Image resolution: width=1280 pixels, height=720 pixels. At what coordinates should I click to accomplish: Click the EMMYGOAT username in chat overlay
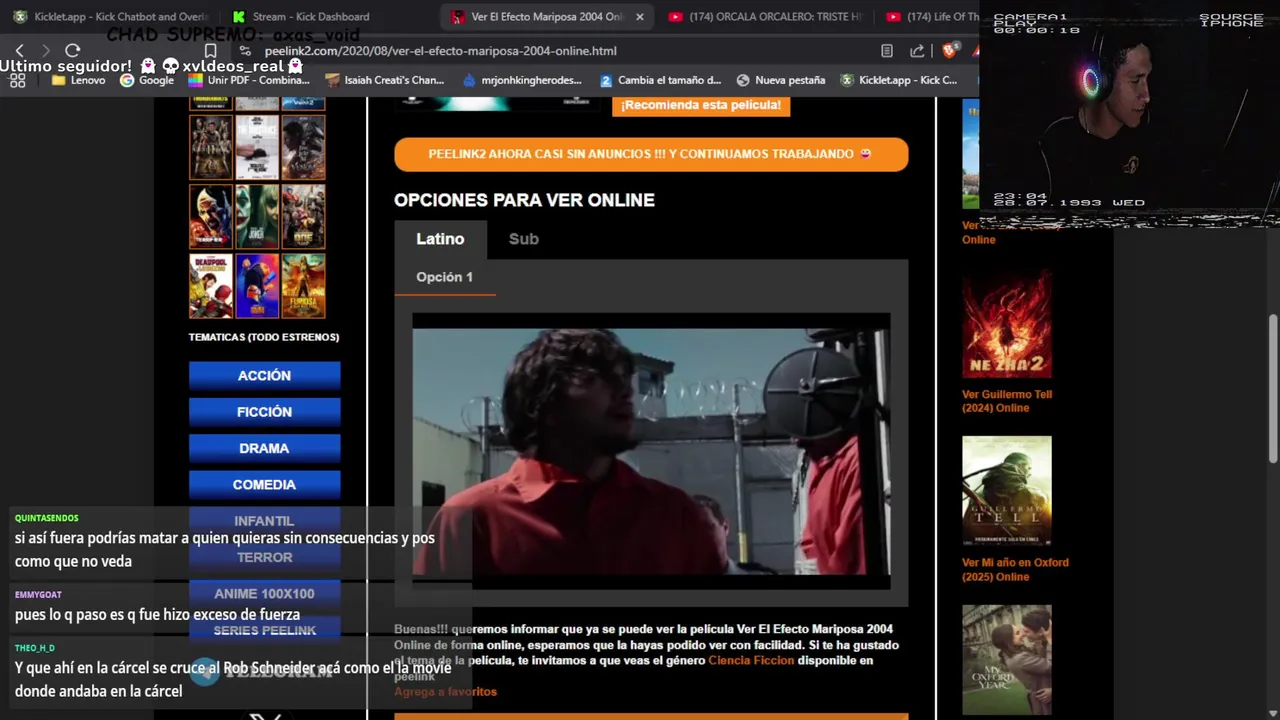(x=38, y=595)
